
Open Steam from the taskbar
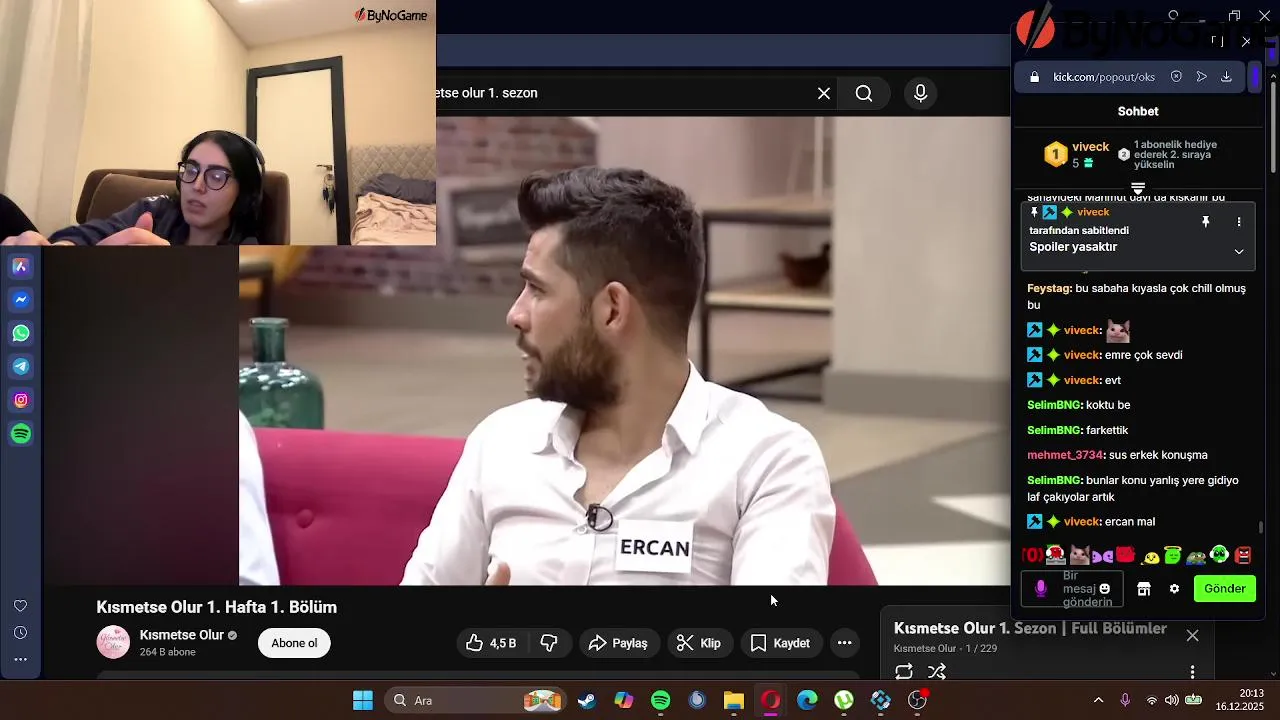(587, 700)
